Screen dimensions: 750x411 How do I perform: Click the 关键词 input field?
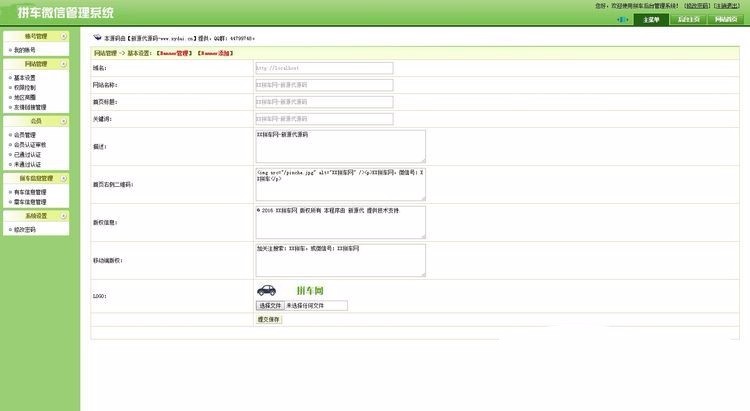(324, 119)
